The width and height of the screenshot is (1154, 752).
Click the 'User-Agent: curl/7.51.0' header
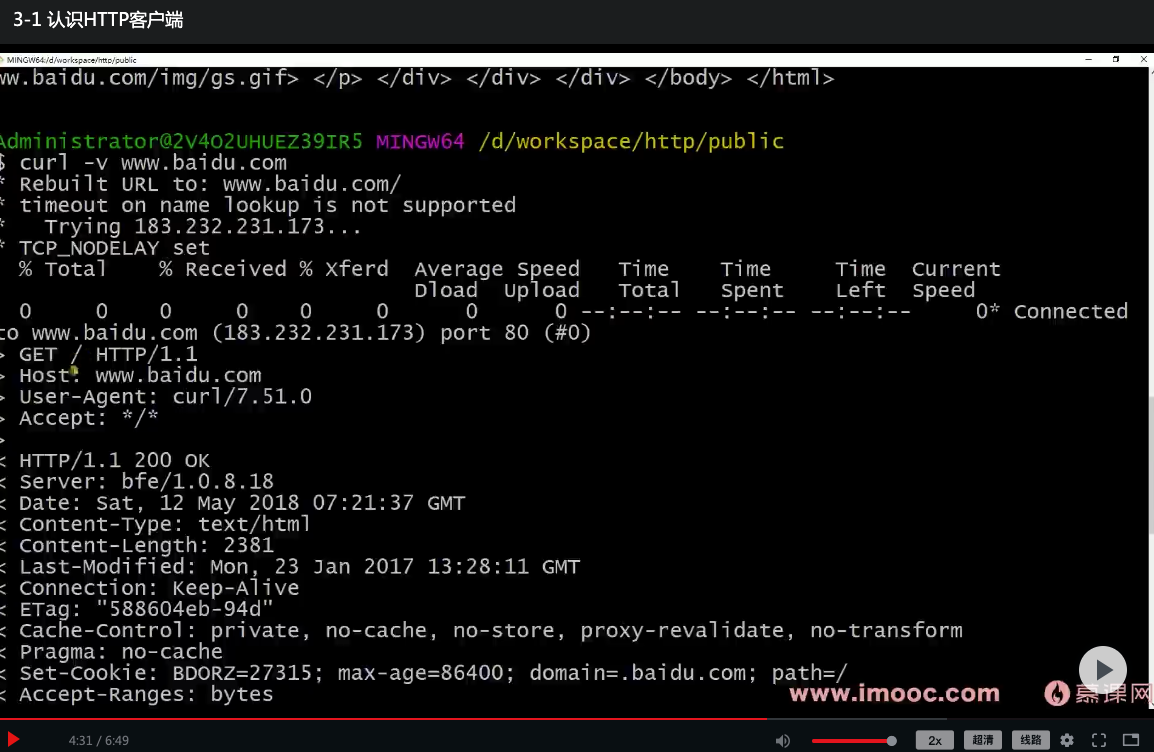[166, 397]
